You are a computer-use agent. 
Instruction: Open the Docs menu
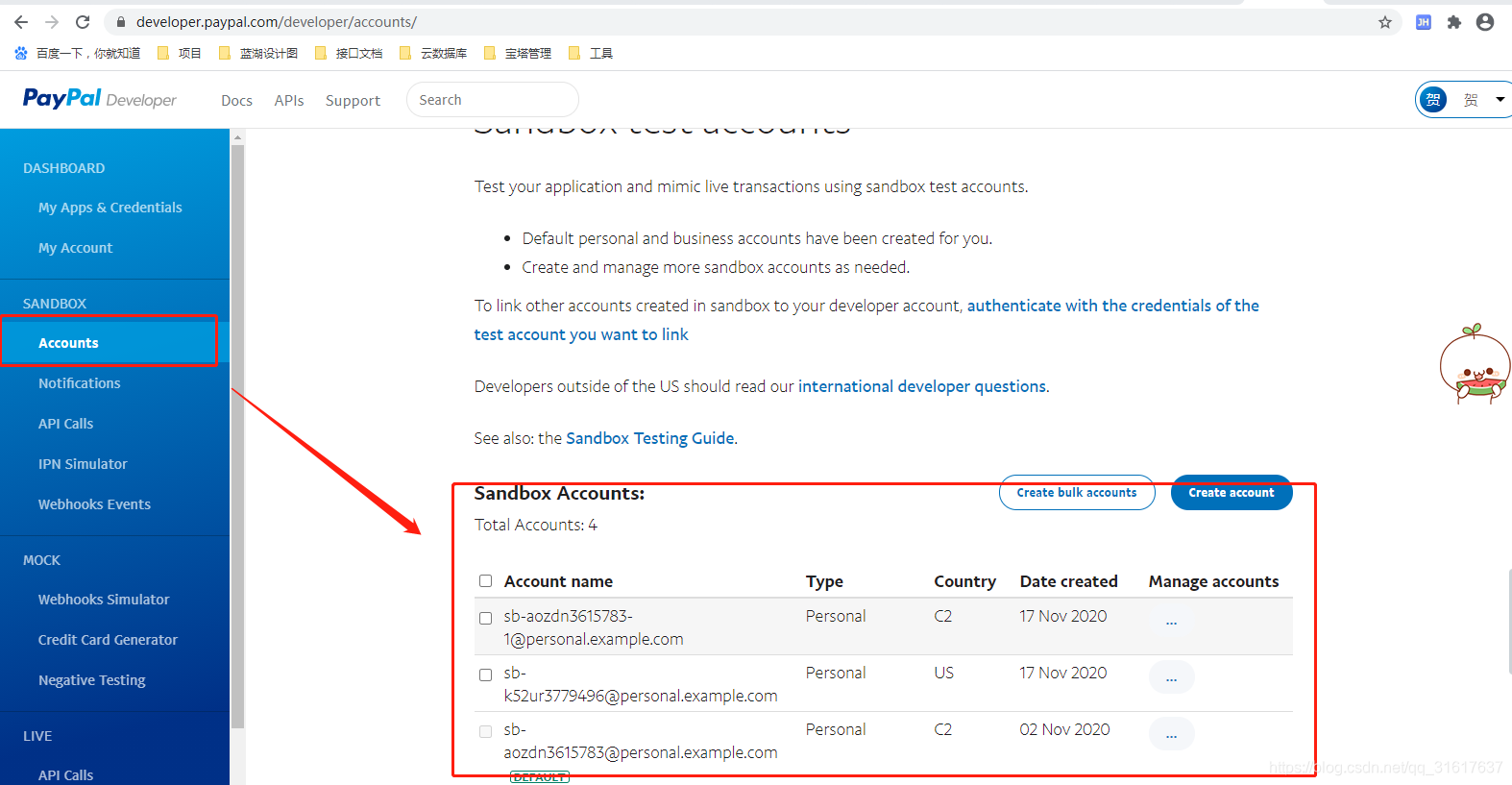[x=236, y=100]
